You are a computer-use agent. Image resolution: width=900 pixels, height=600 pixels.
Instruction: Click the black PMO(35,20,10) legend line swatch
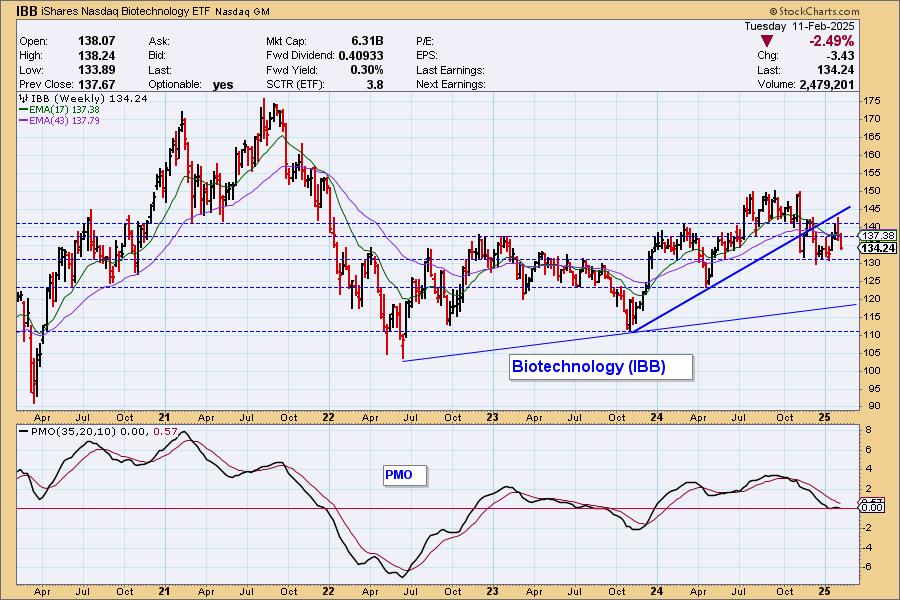coord(24,431)
